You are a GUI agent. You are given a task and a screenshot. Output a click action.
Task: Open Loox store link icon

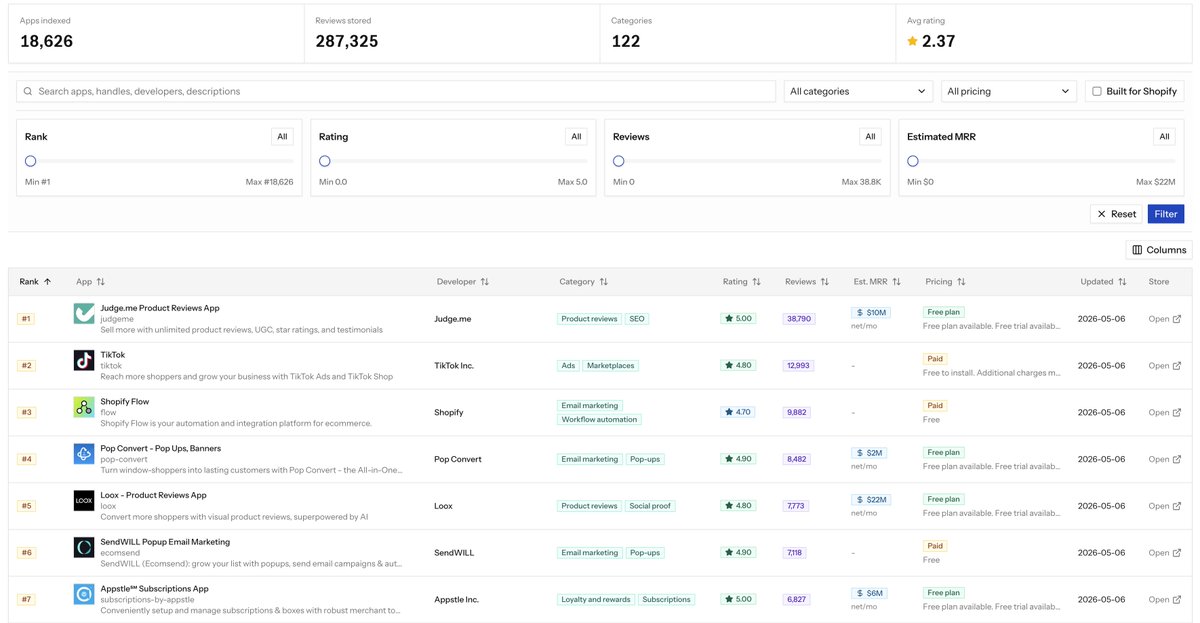(x=1177, y=506)
